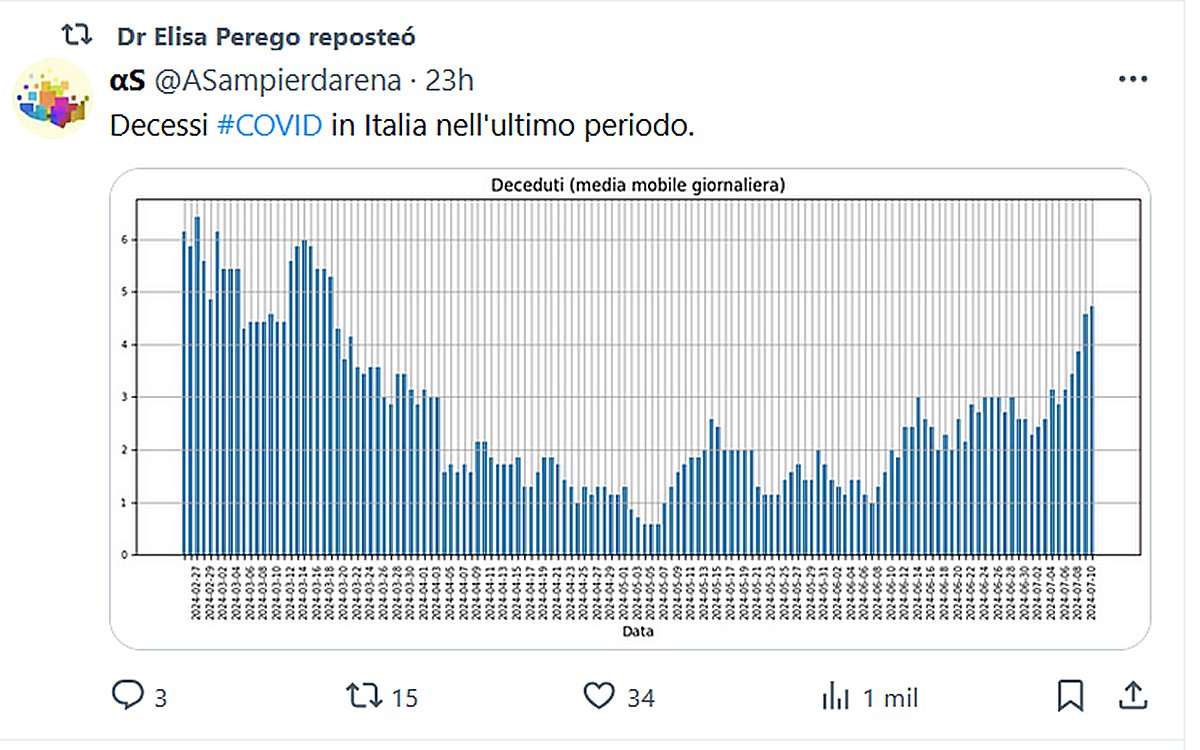1200x750 pixels.
Task: Click the tweet text "Decessi in Italia"
Action: (x=160, y=127)
